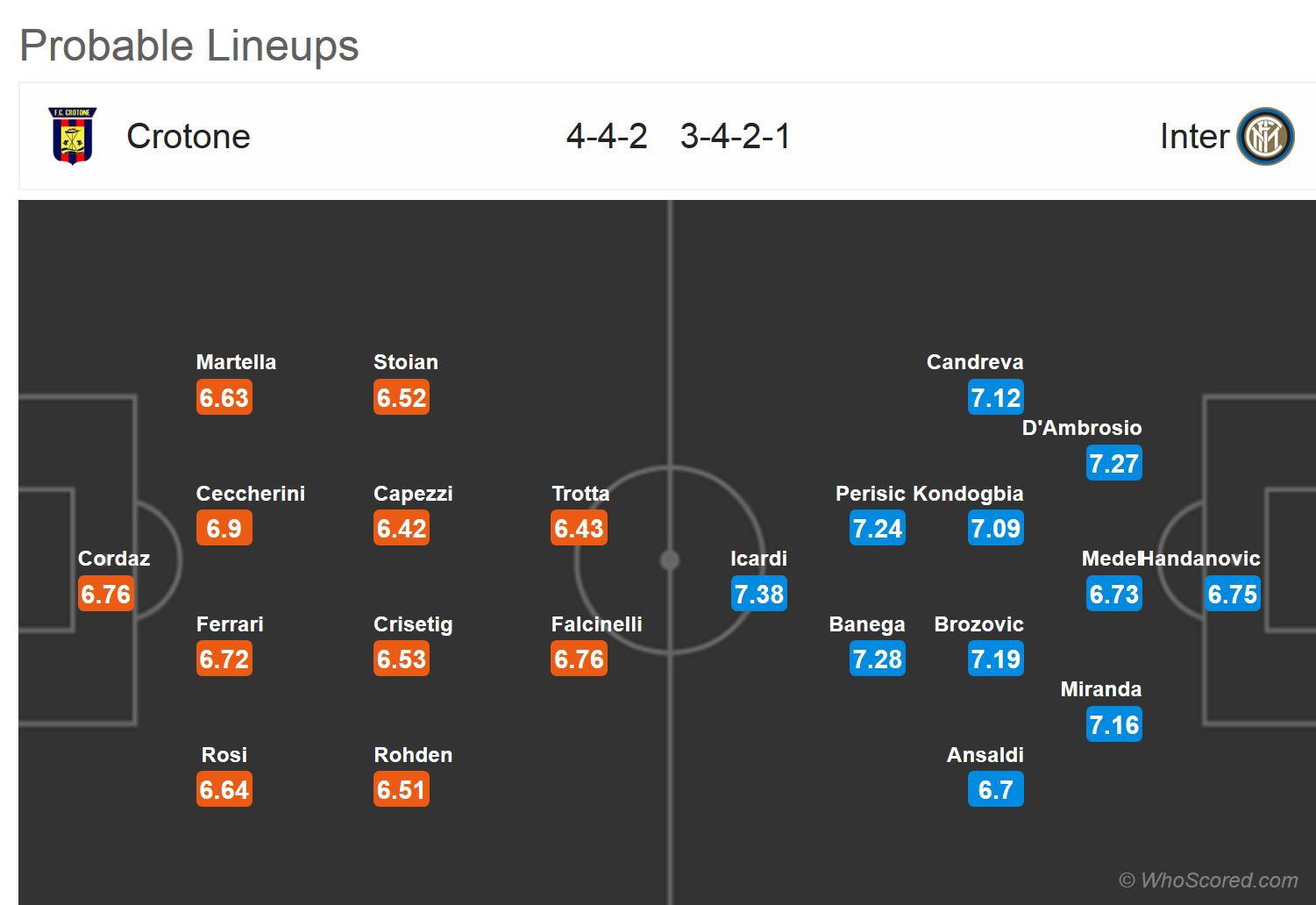Select player name Candreva
This screenshot has width=1316, height=905.
[x=974, y=362]
